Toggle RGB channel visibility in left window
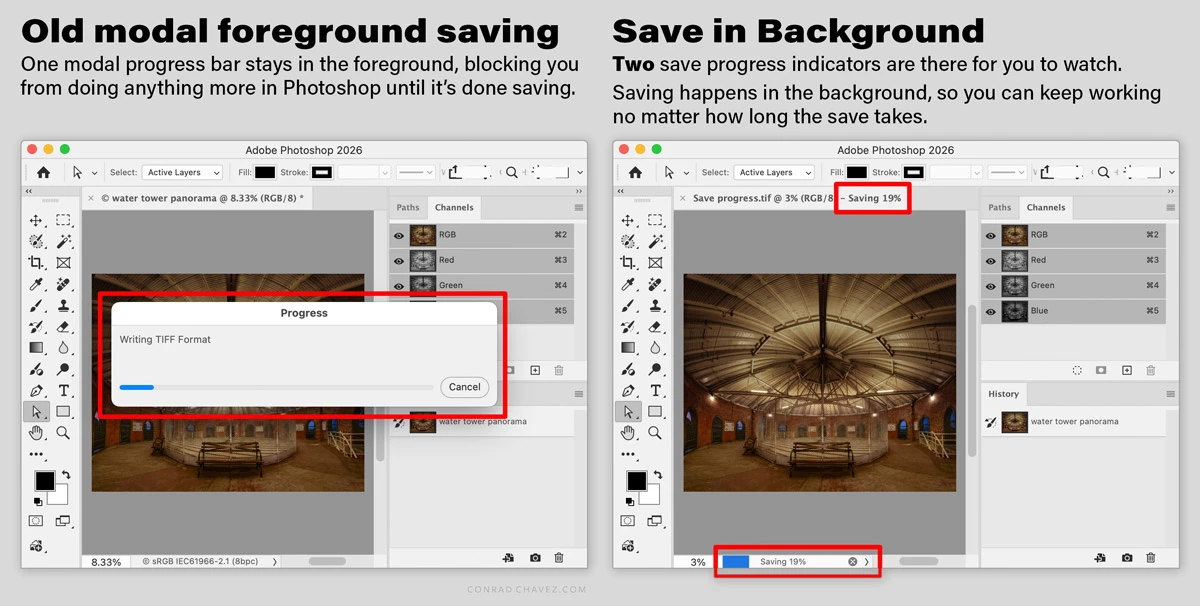The image size is (1200, 606). [x=399, y=235]
